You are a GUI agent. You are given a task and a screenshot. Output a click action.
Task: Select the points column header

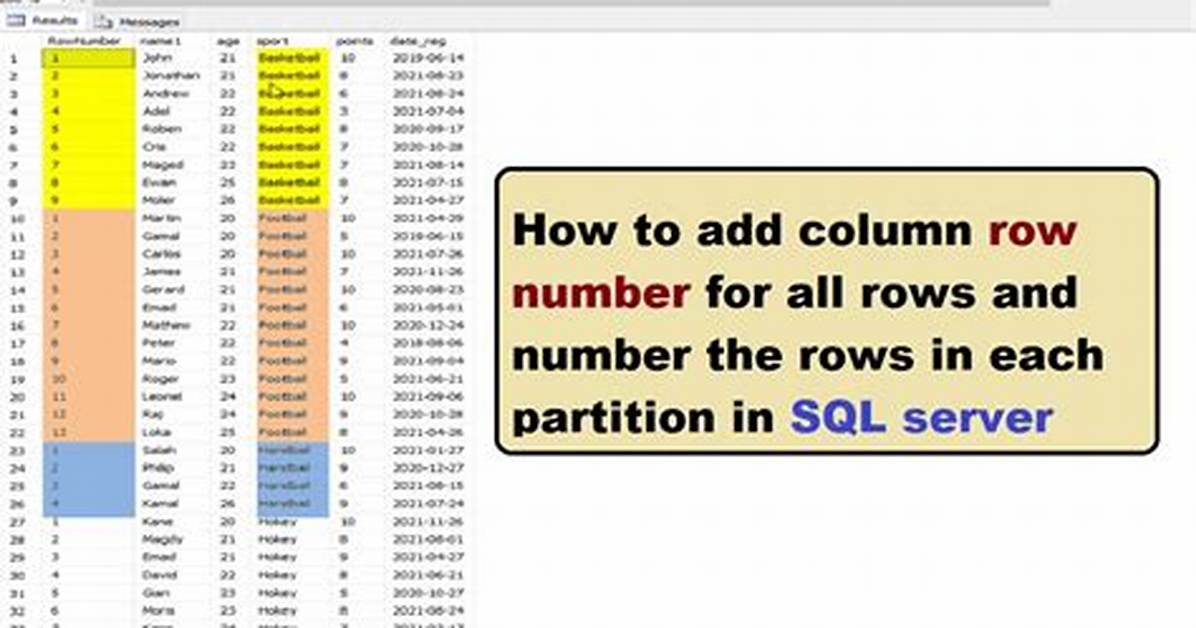click(355, 41)
